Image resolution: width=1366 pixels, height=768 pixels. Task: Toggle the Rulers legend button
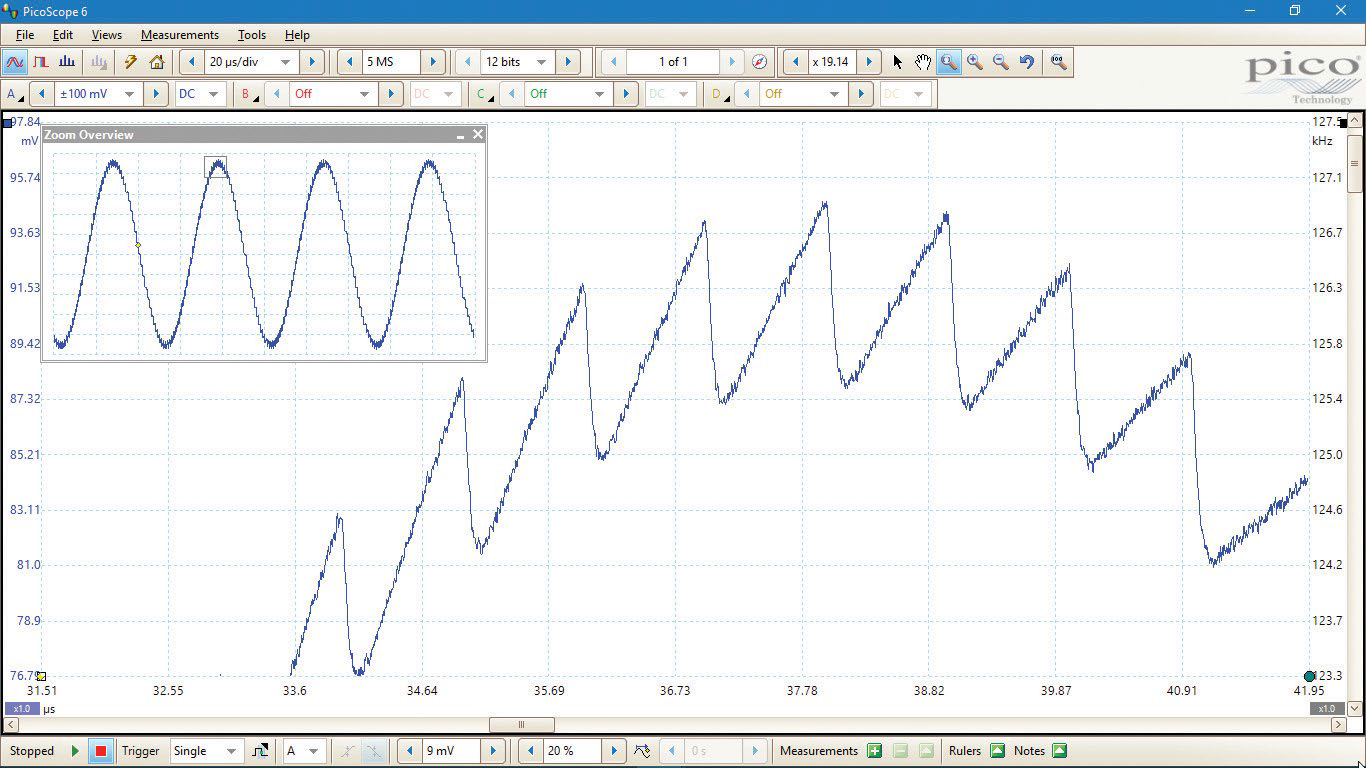pos(997,751)
